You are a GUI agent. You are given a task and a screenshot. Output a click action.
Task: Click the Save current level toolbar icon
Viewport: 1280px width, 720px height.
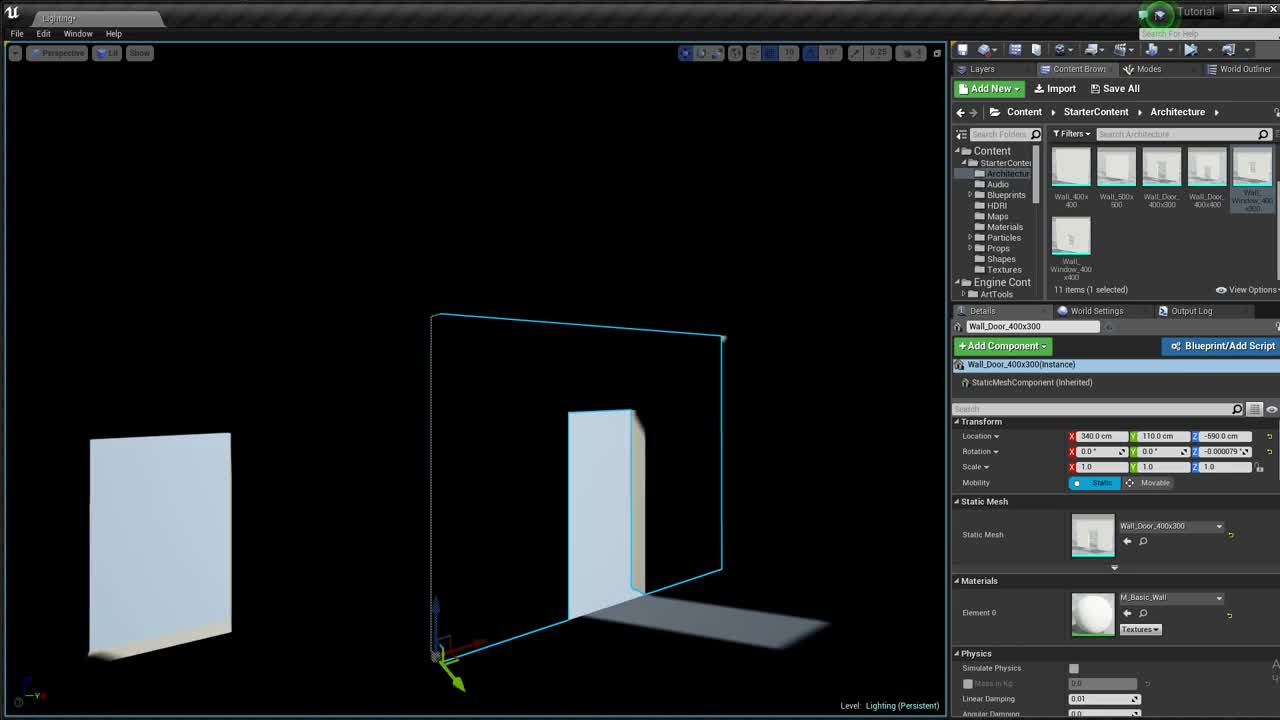point(962,49)
